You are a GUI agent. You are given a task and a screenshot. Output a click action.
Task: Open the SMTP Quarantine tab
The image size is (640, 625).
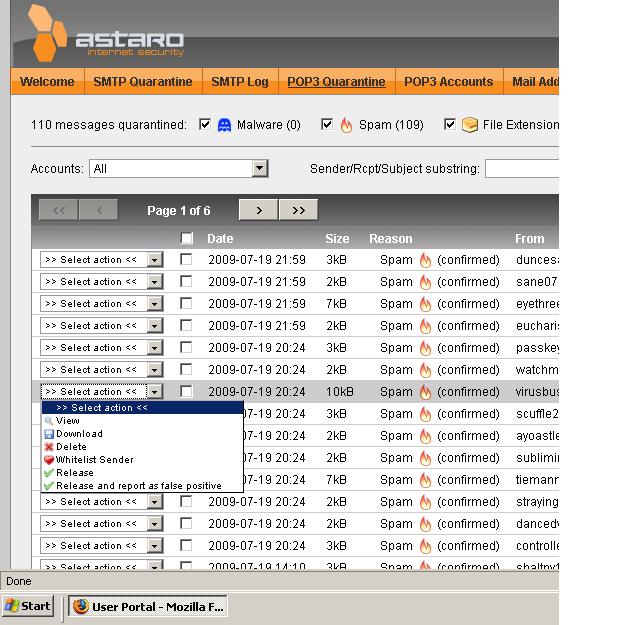tap(143, 82)
